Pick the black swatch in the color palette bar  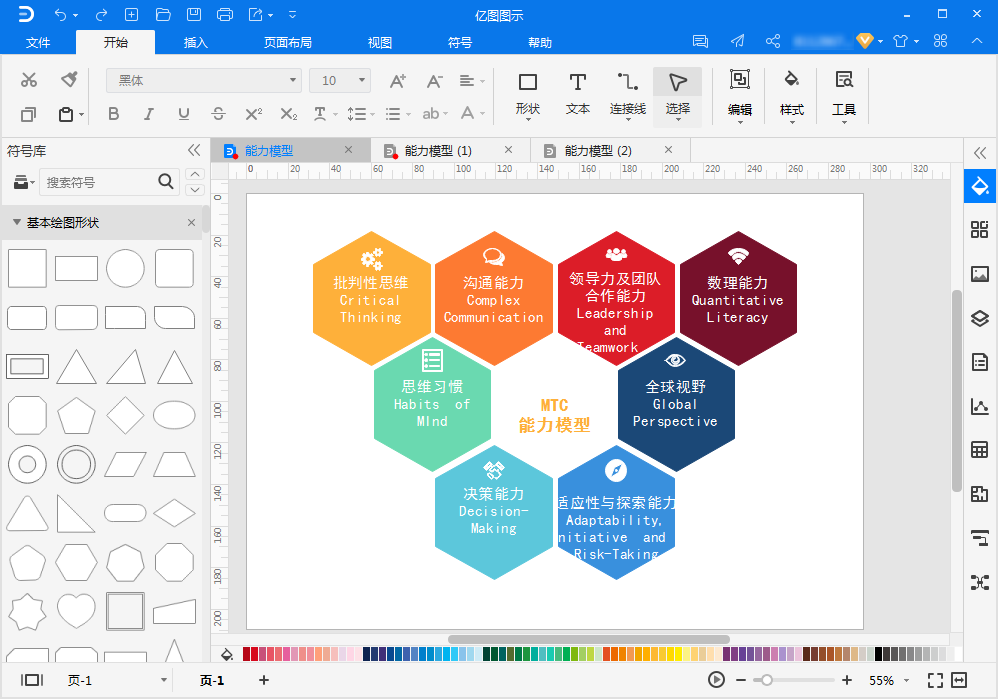point(880,654)
